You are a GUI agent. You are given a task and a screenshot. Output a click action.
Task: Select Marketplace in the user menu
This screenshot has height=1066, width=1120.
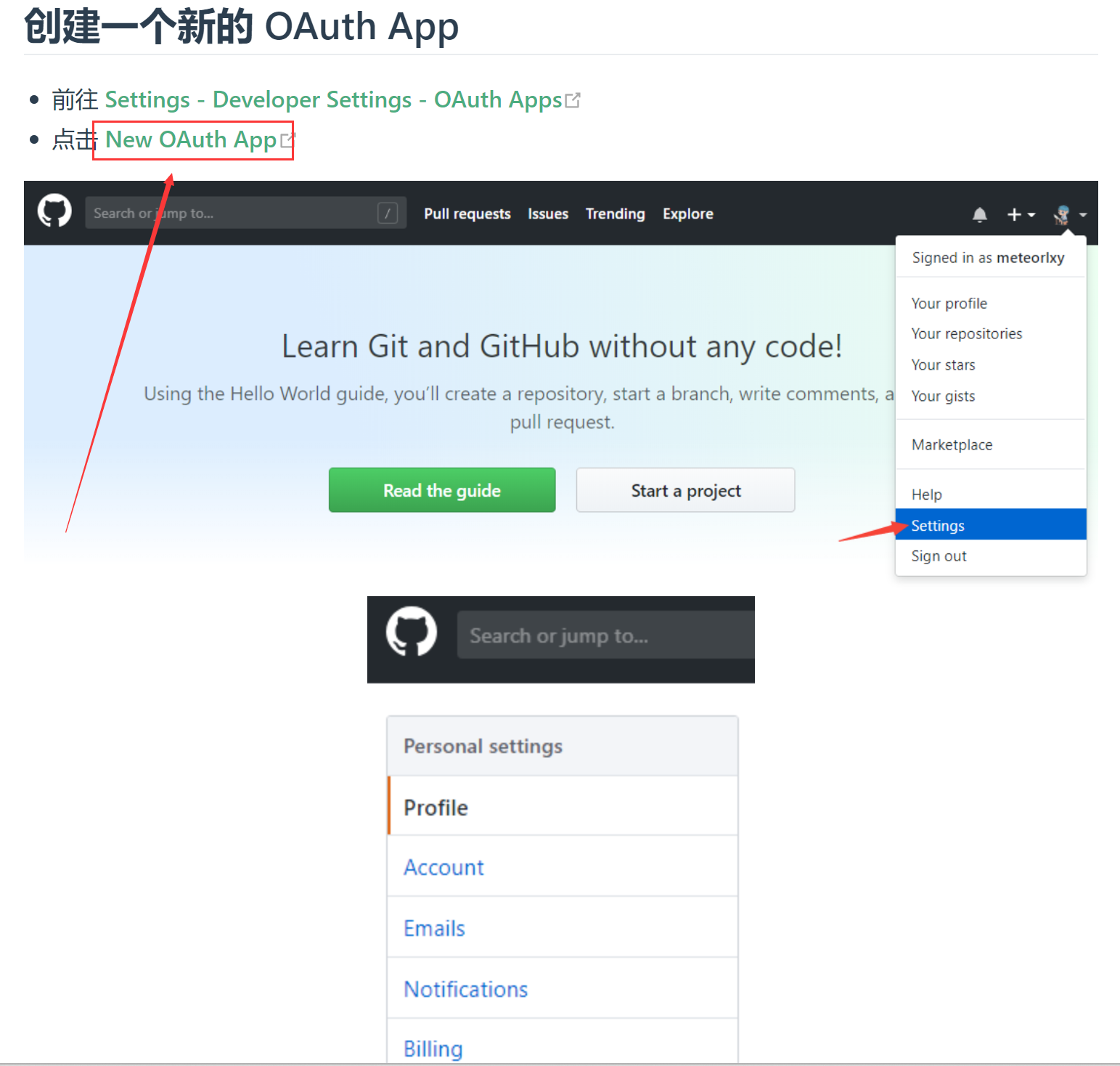(x=952, y=445)
